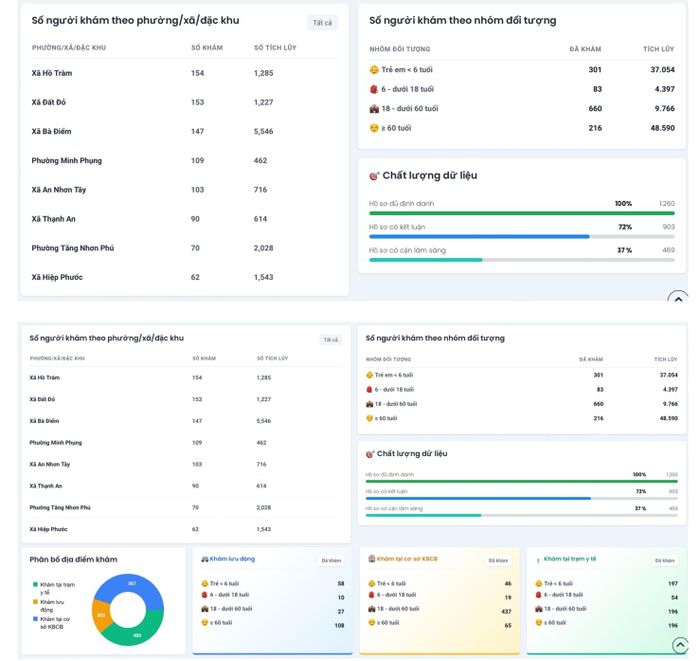Viewport: 700px width, 661px height.
Task: Open Đã khám selector in Khám tại cơ sở KBCB card
Action: 498,561
